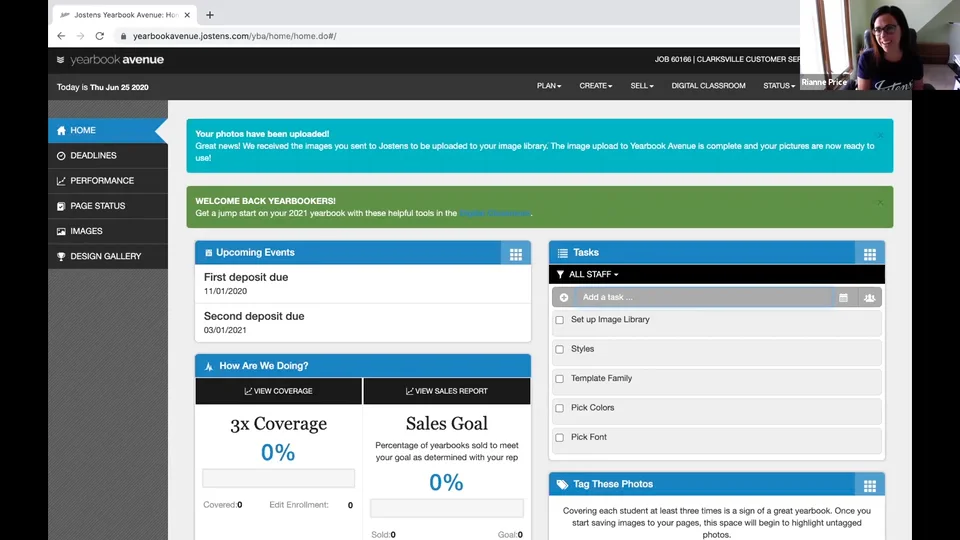The height and width of the screenshot is (540, 960).
Task: Click the Tasks panel grid icon
Action: tap(869, 254)
